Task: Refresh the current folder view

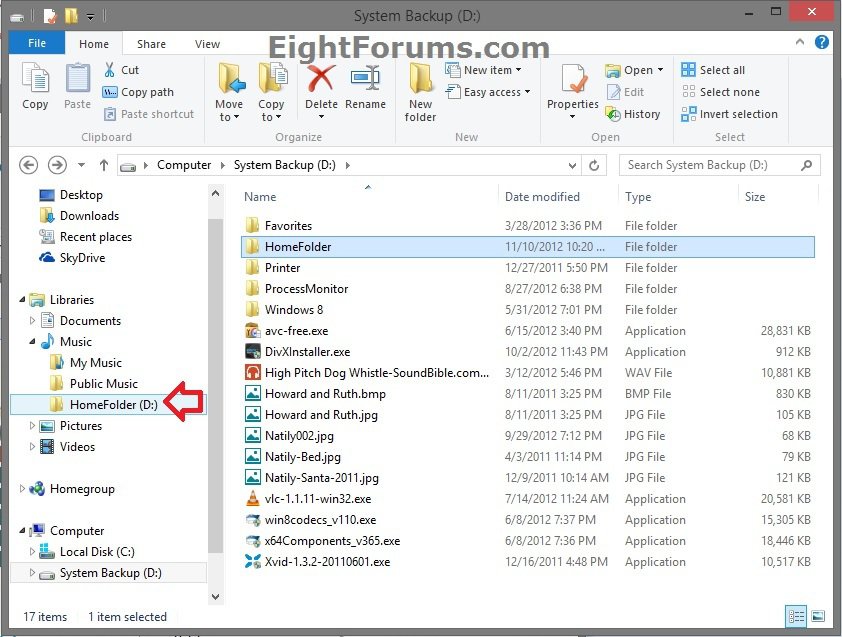Action: tap(595, 165)
